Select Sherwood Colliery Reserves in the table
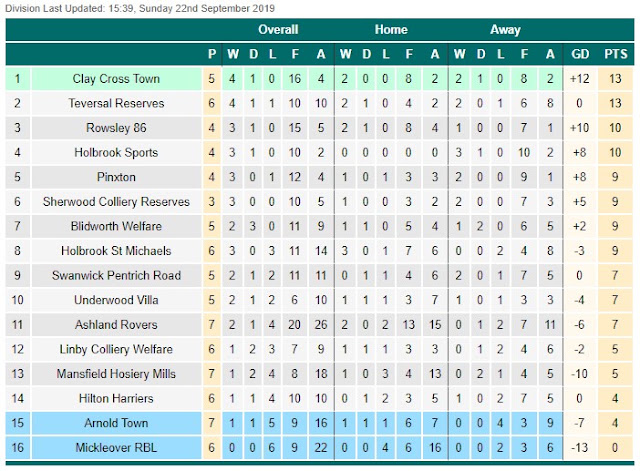 pyautogui.click(x=116, y=202)
